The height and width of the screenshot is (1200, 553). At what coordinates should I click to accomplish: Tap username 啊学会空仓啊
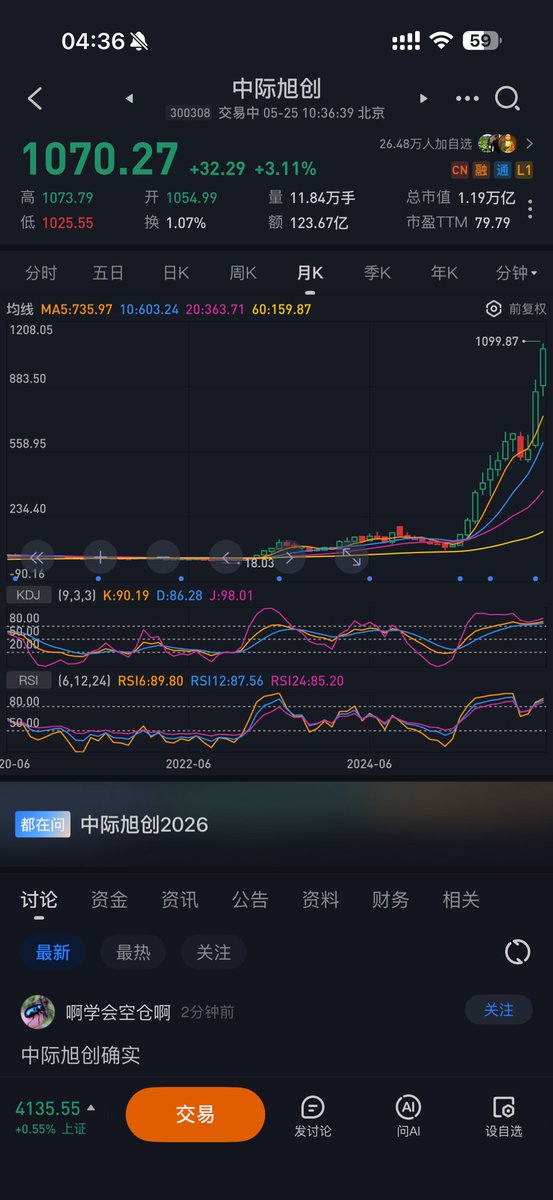(x=118, y=1011)
